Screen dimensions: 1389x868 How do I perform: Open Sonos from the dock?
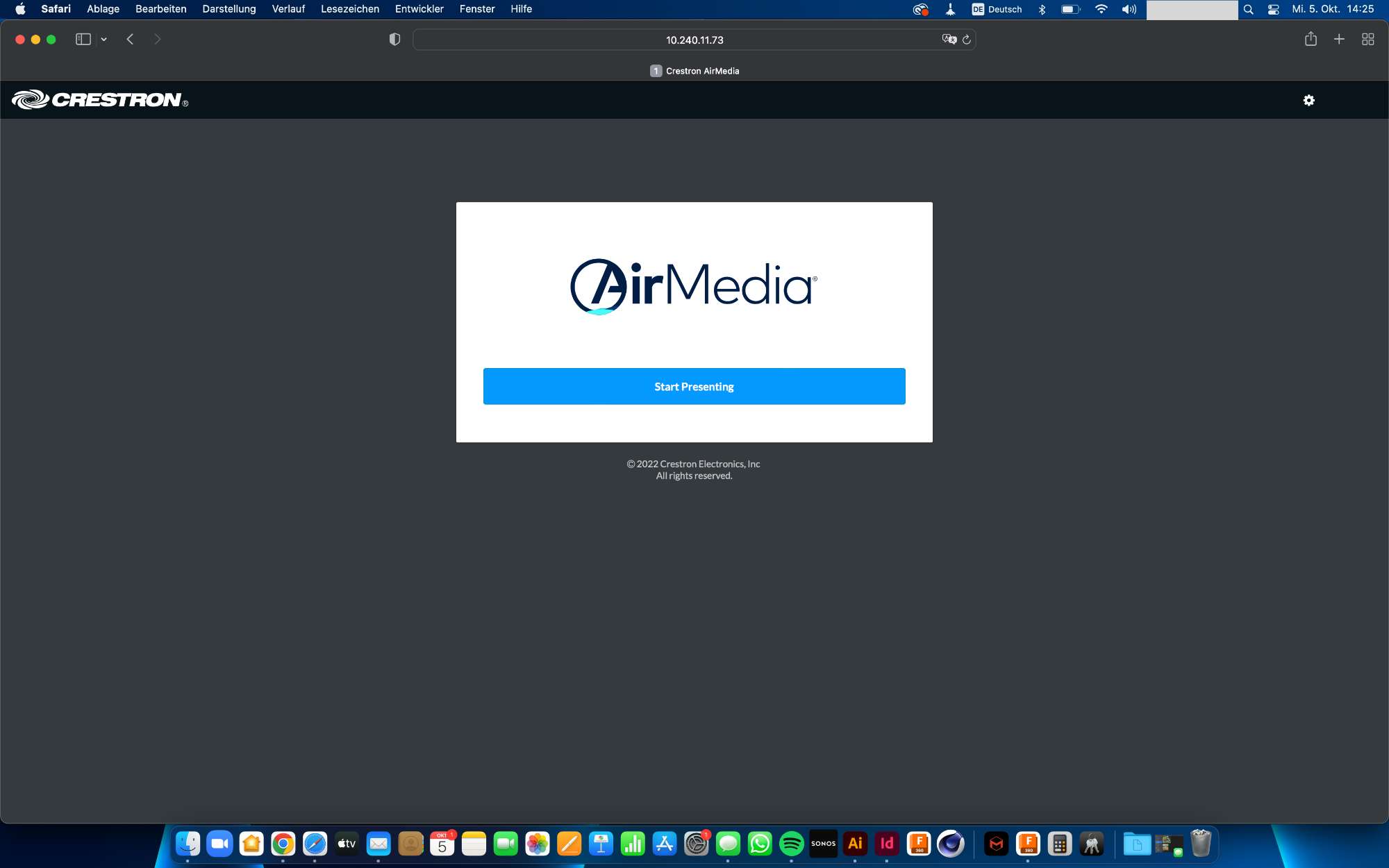click(824, 844)
